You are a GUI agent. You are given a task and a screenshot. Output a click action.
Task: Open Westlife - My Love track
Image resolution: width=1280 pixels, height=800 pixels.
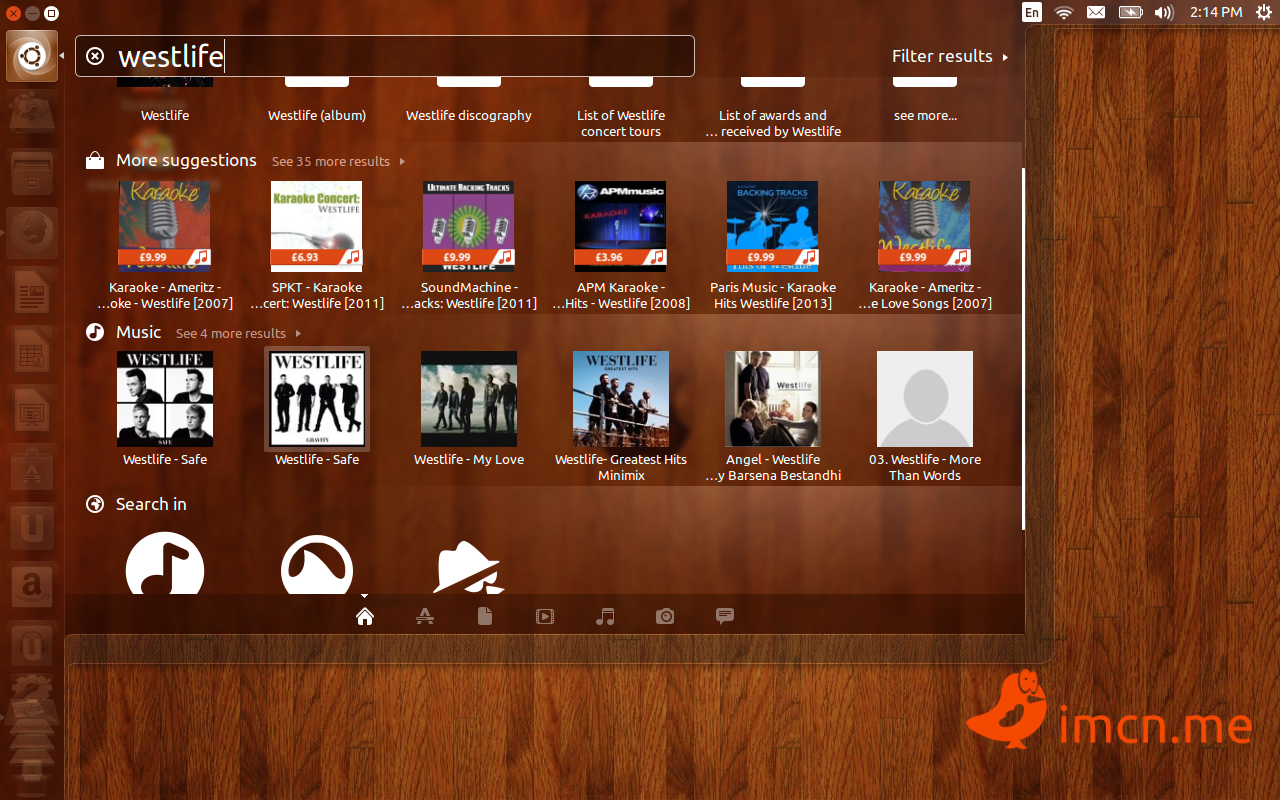tap(469, 408)
